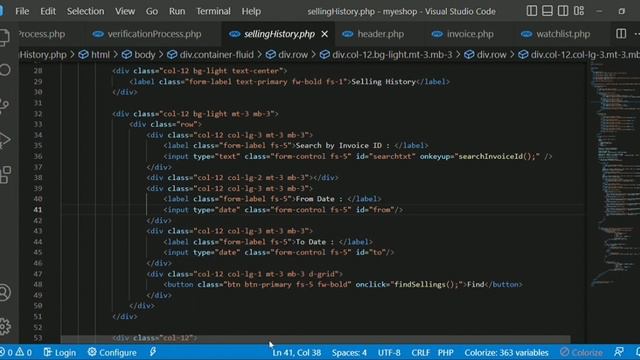Open Customize Layout icon

coord(579,11)
